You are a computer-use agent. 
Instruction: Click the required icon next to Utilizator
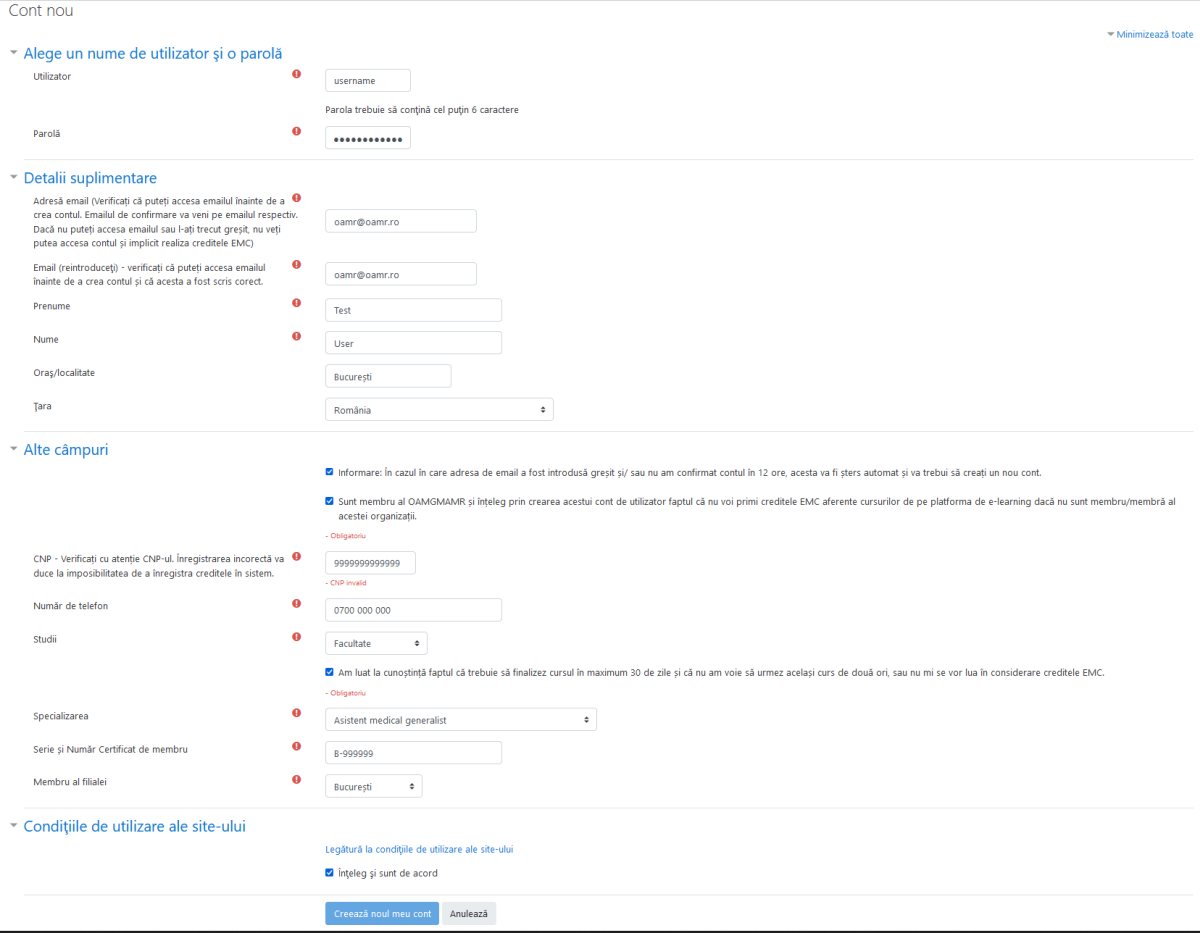(x=296, y=74)
